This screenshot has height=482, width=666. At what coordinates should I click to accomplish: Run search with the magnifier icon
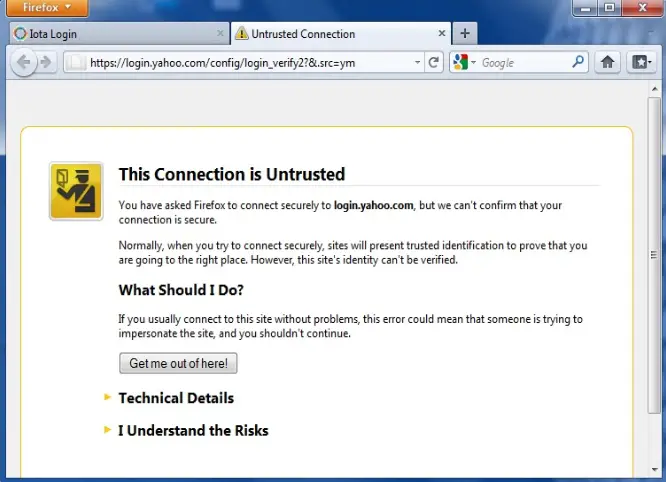578,62
